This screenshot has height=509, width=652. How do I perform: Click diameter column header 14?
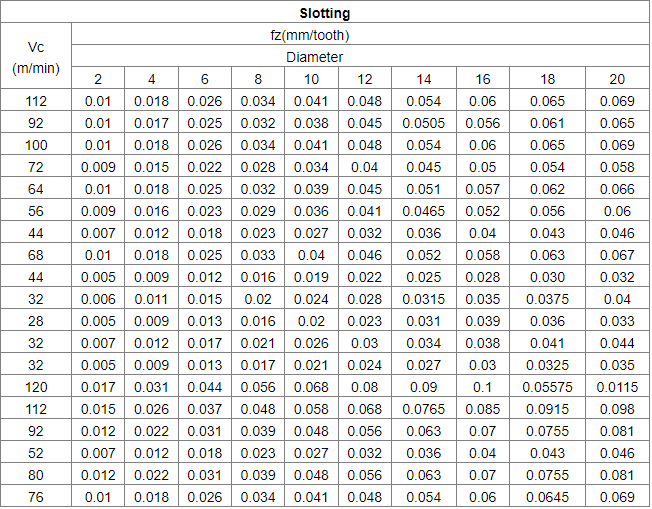coord(424,79)
